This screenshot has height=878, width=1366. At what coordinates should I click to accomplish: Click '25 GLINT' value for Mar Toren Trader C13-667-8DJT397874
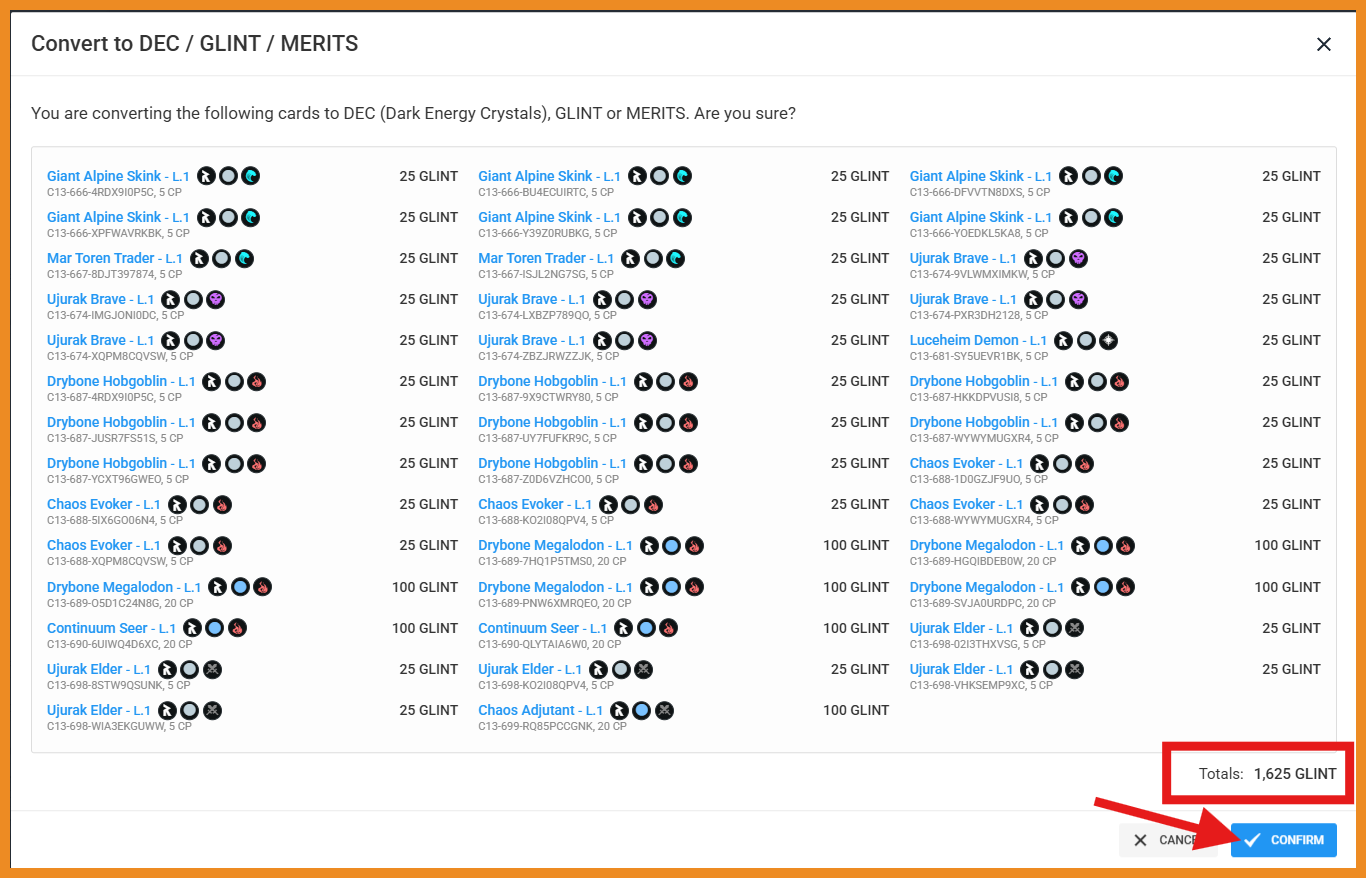point(429,258)
